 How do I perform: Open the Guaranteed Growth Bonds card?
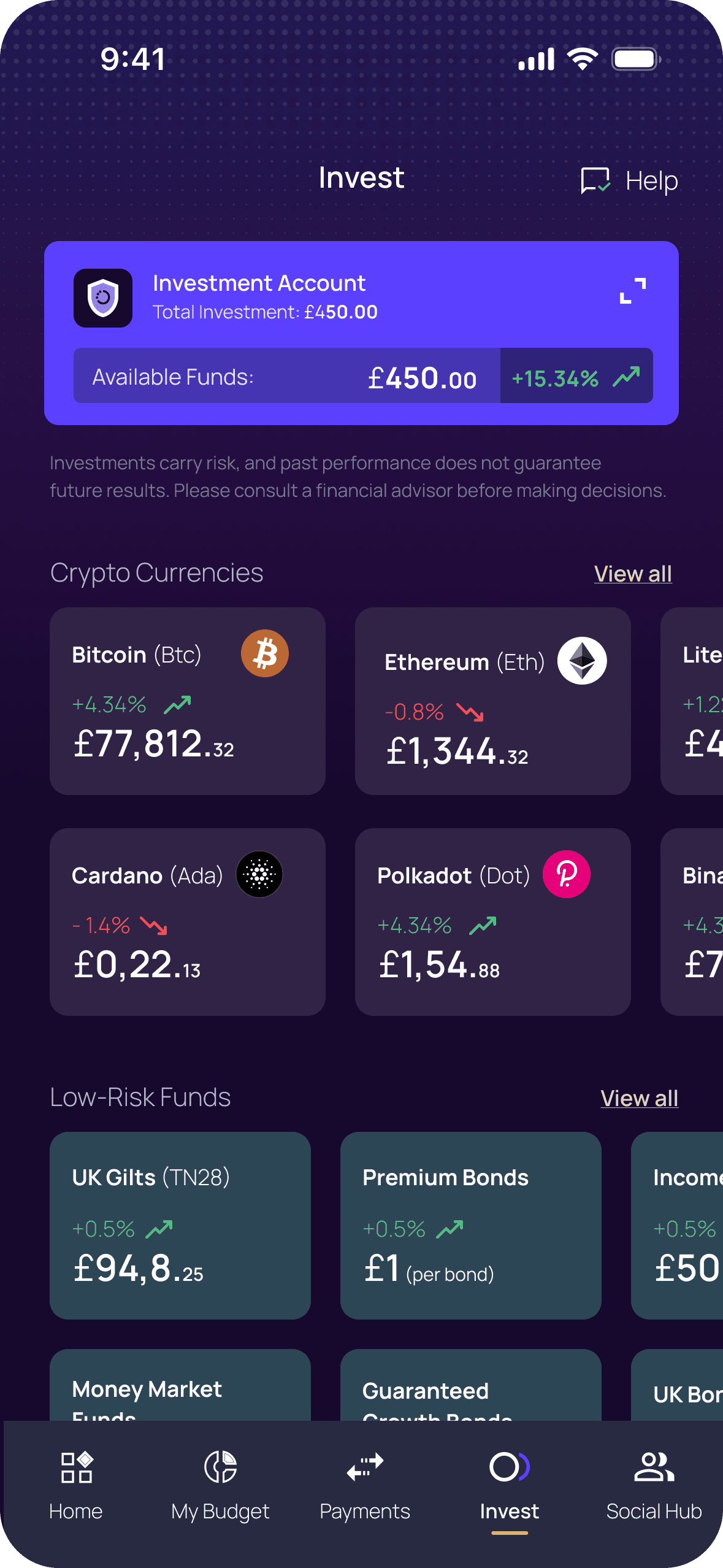click(x=470, y=1386)
